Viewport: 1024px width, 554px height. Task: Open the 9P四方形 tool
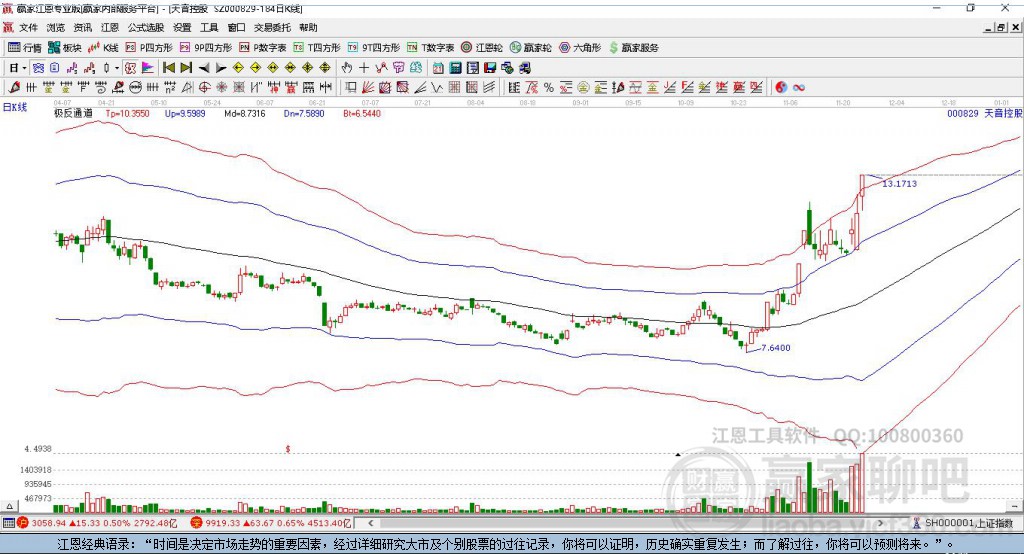[206, 48]
